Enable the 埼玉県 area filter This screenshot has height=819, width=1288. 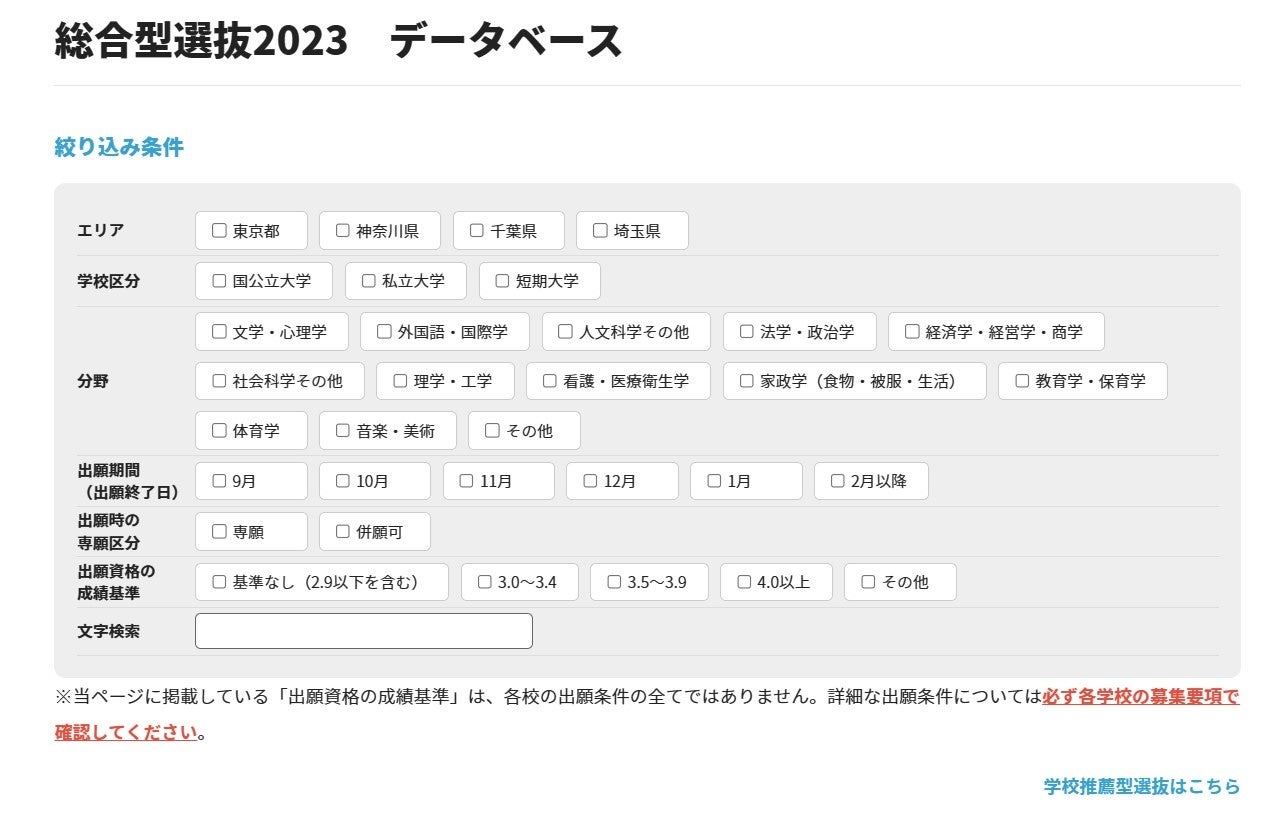click(600, 231)
